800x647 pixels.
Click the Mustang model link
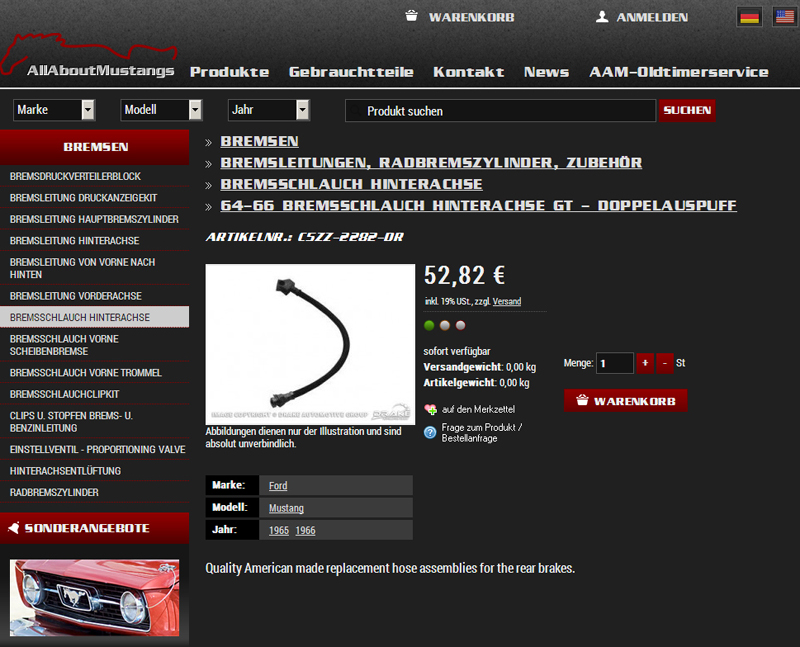(x=286, y=508)
